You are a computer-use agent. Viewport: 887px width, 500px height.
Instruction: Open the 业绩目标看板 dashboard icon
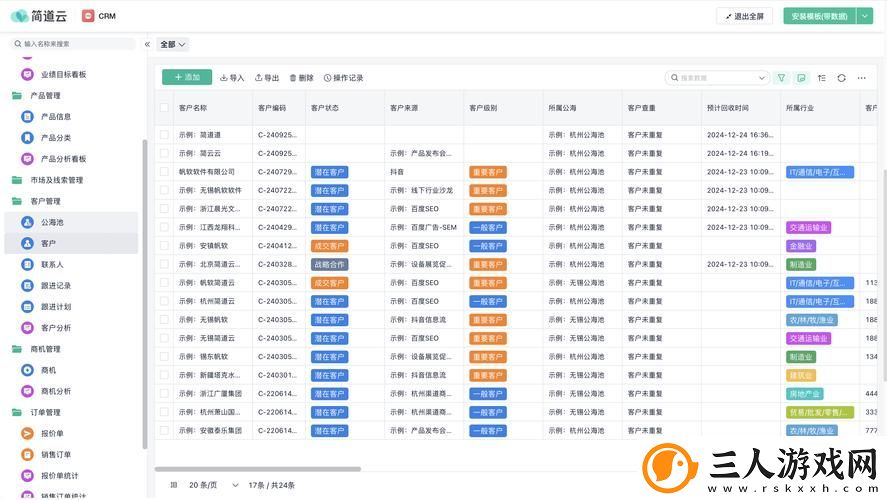27,74
